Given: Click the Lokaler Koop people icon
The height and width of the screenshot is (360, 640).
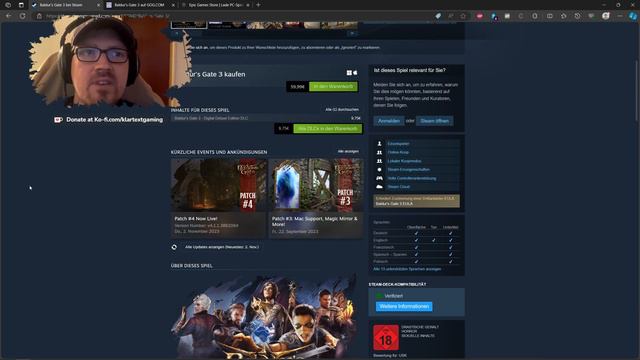Looking at the screenshot, I should (x=379, y=161).
